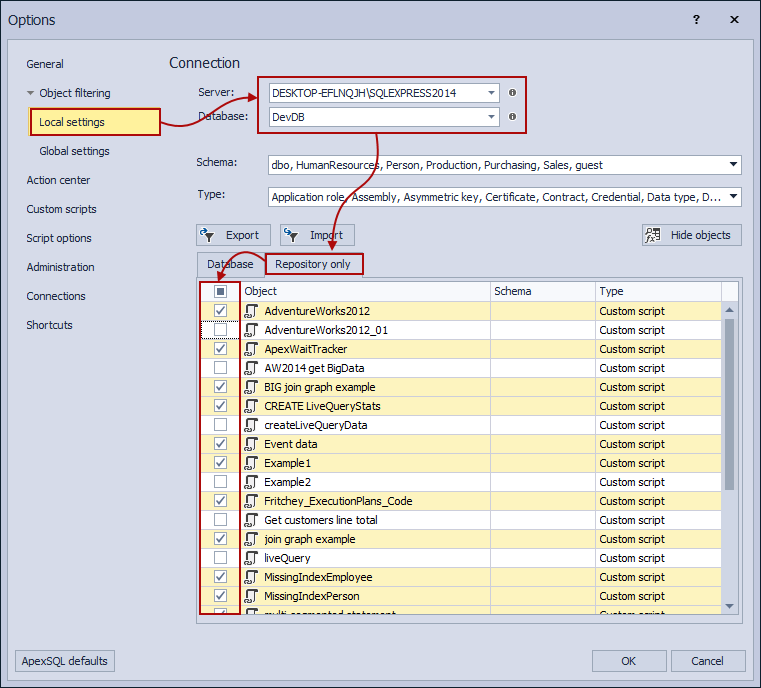Click the Help question mark icon
The width and height of the screenshot is (761, 688).
tap(696, 20)
